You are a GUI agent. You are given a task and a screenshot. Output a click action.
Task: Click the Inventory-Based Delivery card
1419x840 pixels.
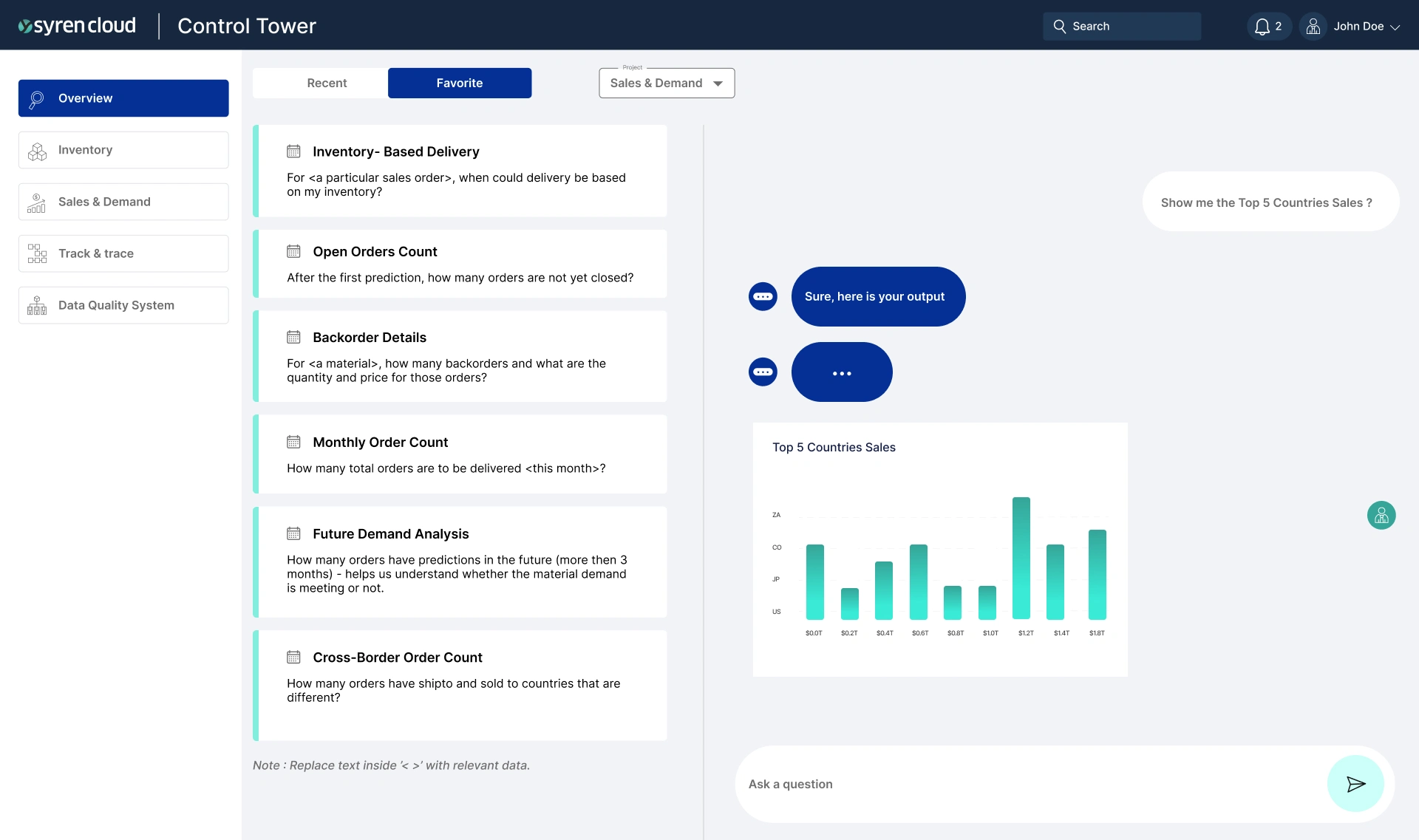point(464,170)
